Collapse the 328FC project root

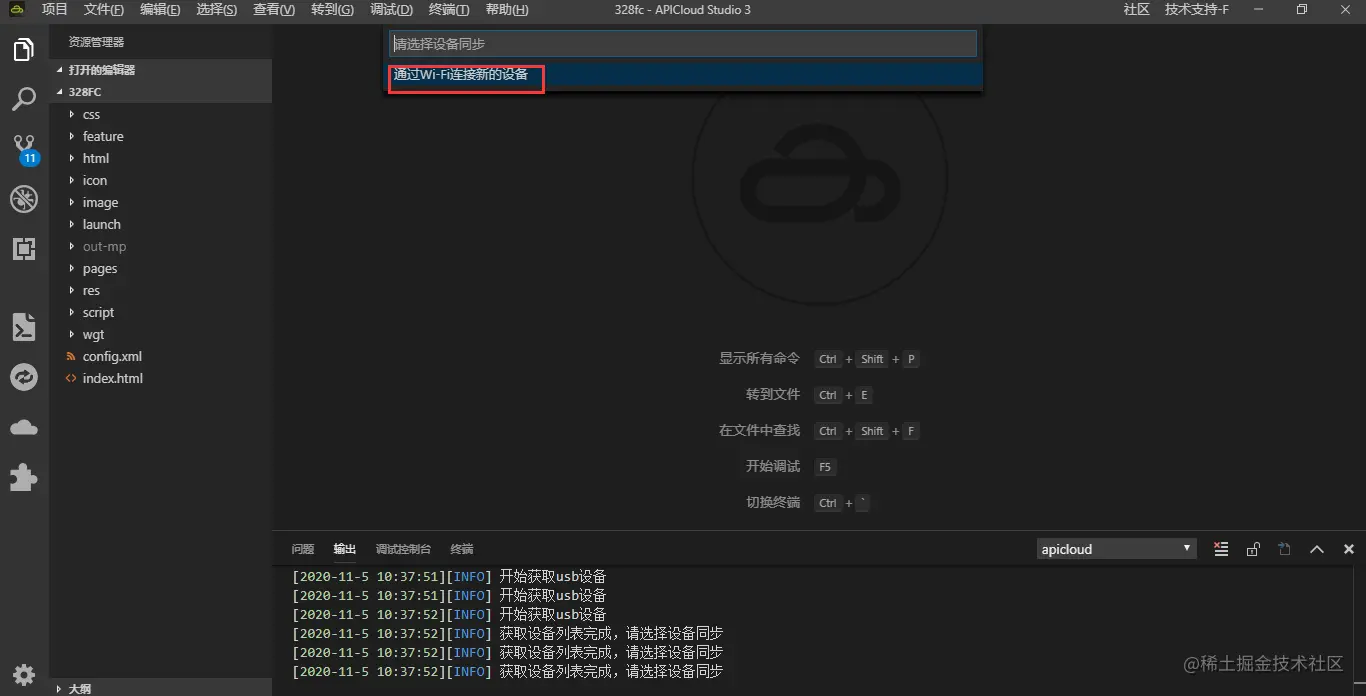click(160, 92)
